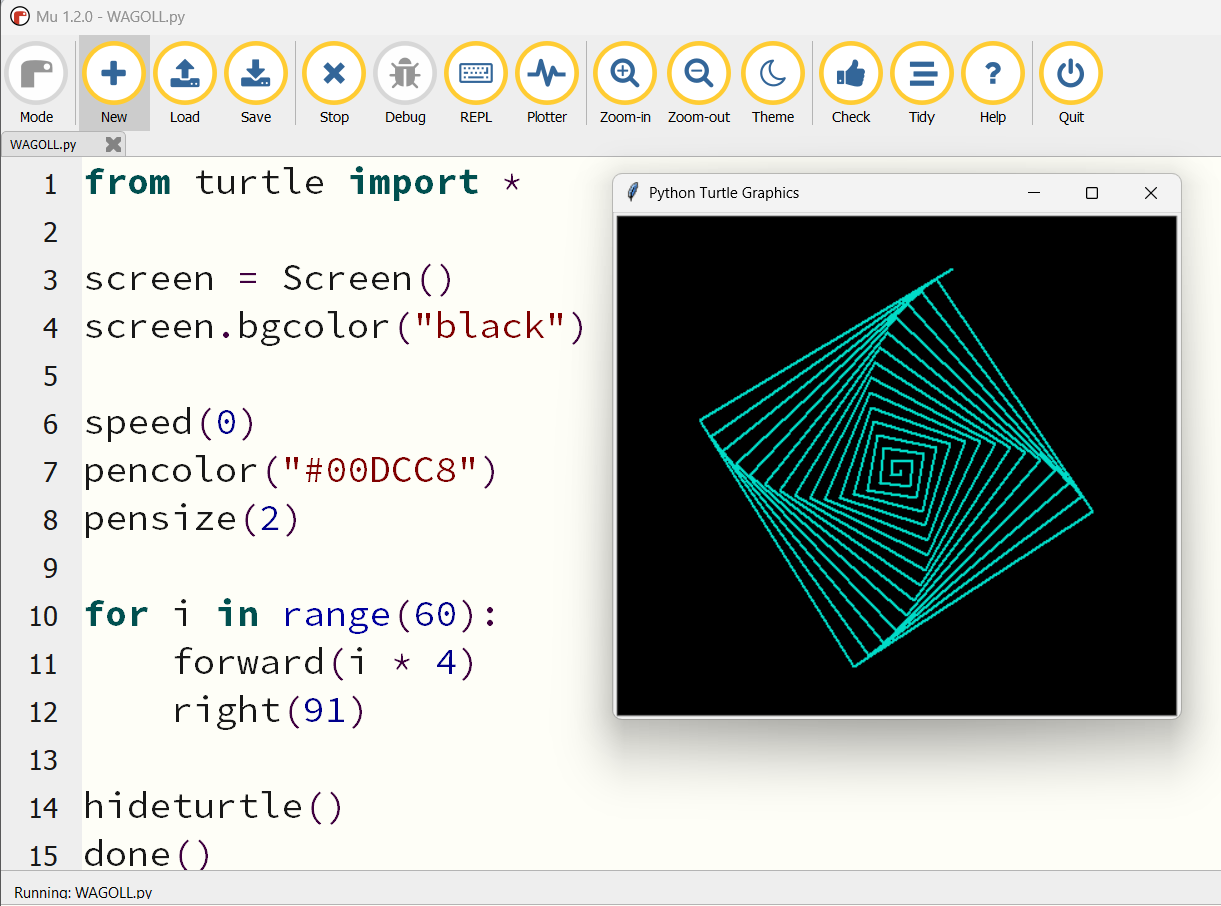Open Mu Help
This screenshot has width=1221, height=906.
pos(993,84)
